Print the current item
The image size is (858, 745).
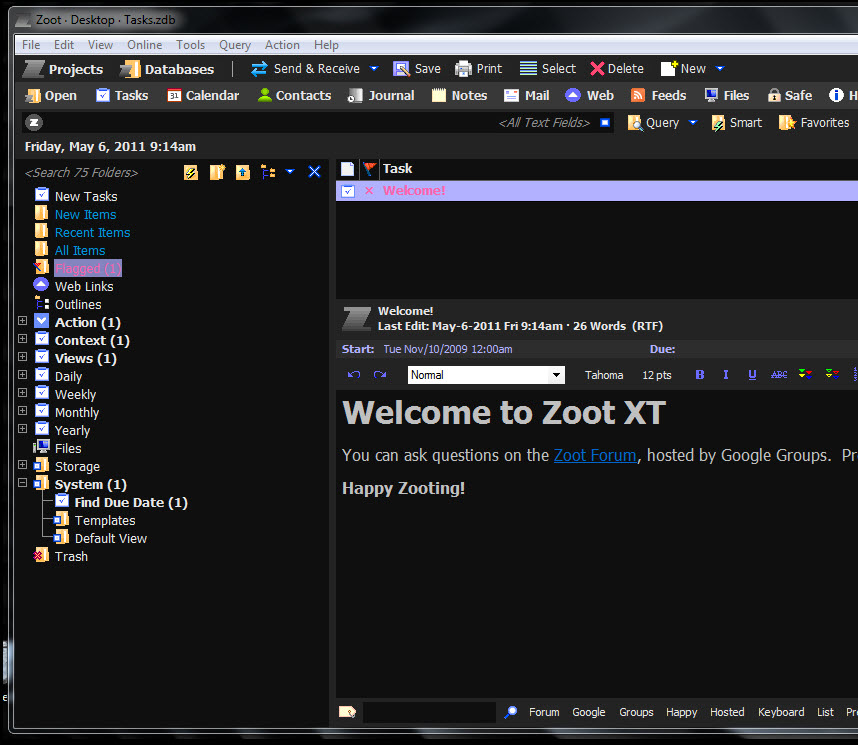(x=478, y=68)
